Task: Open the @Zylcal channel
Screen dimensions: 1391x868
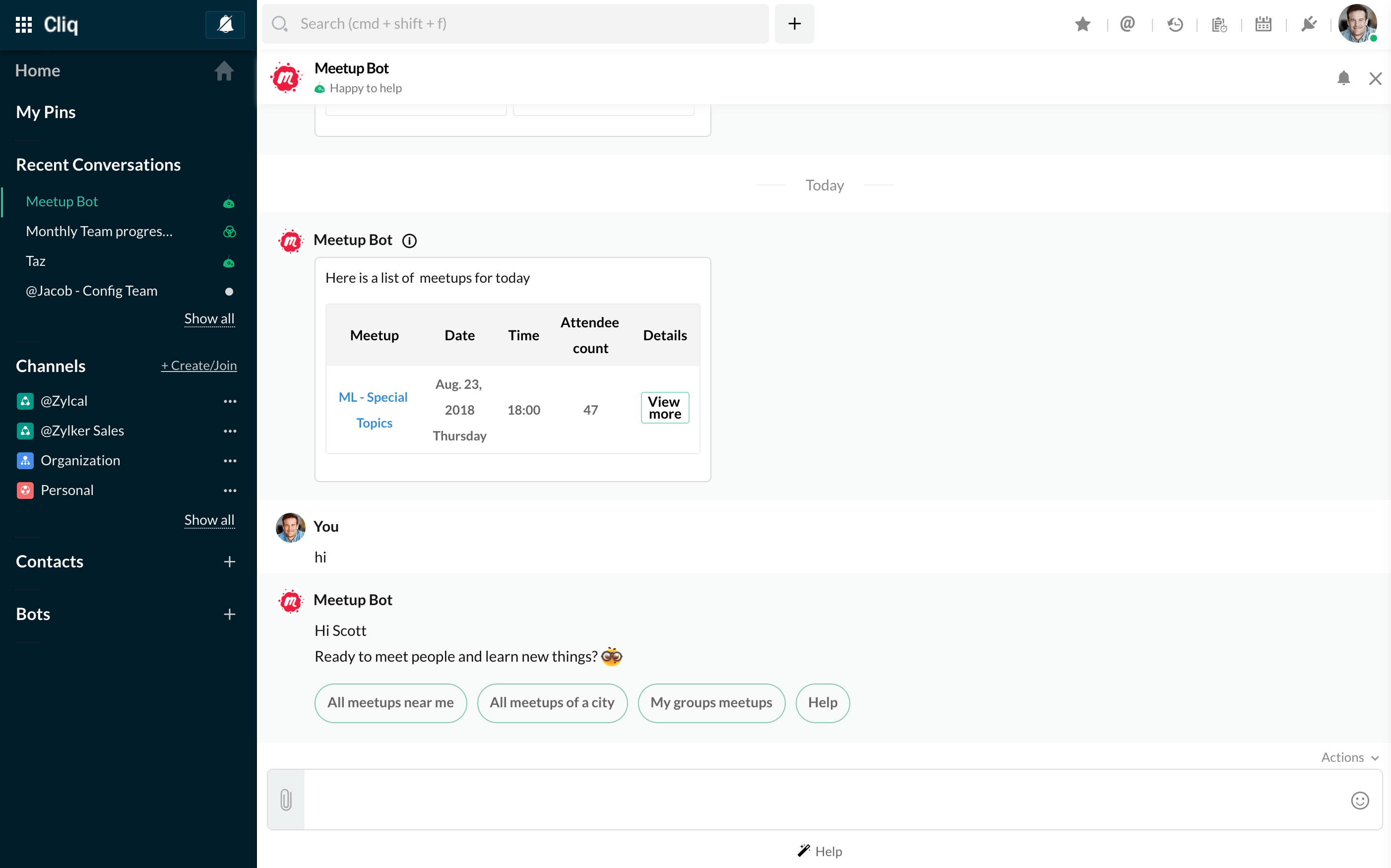Action: pyautogui.click(x=63, y=401)
